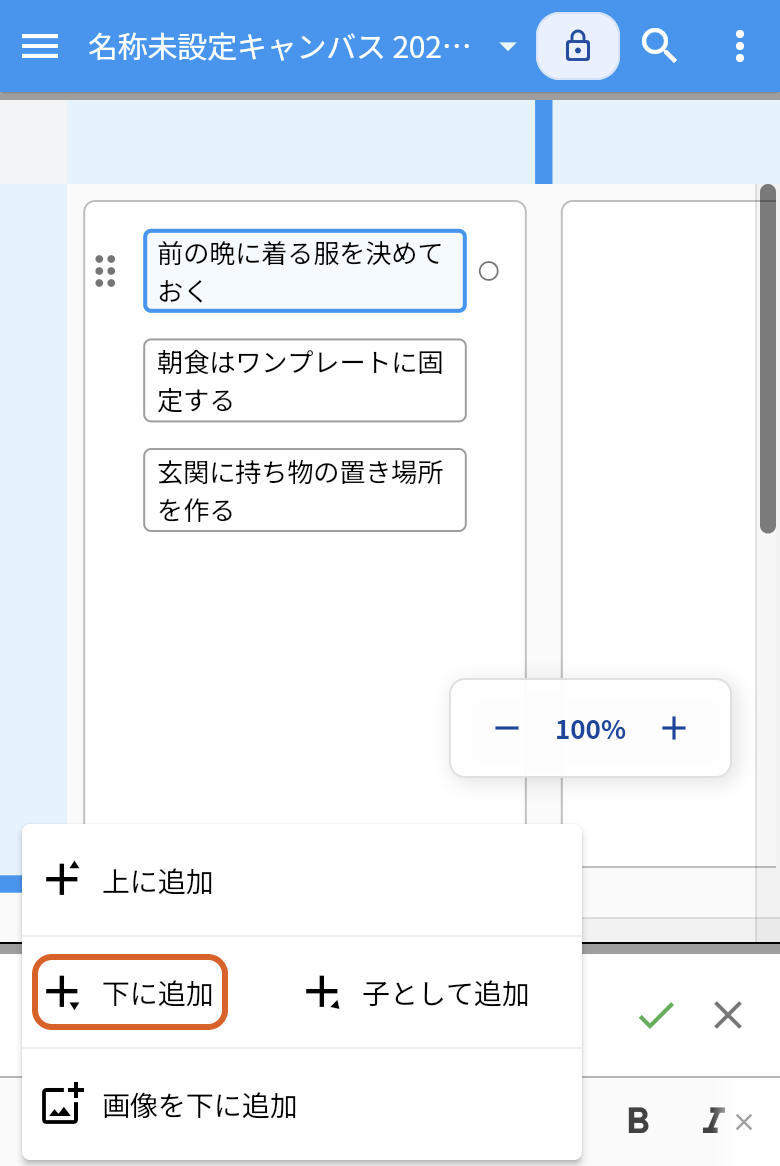Open the three-dot more options menu
Viewport: 780px width, 1166px height.
pos(739,46)
